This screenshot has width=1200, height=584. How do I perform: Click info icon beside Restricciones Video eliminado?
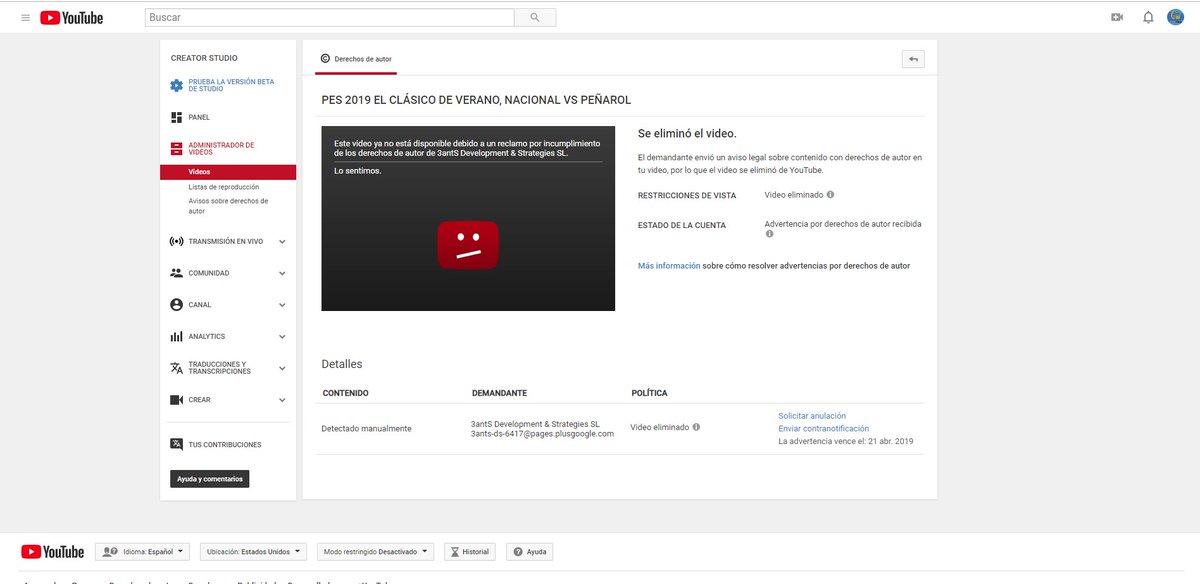(x=830, y=195)
